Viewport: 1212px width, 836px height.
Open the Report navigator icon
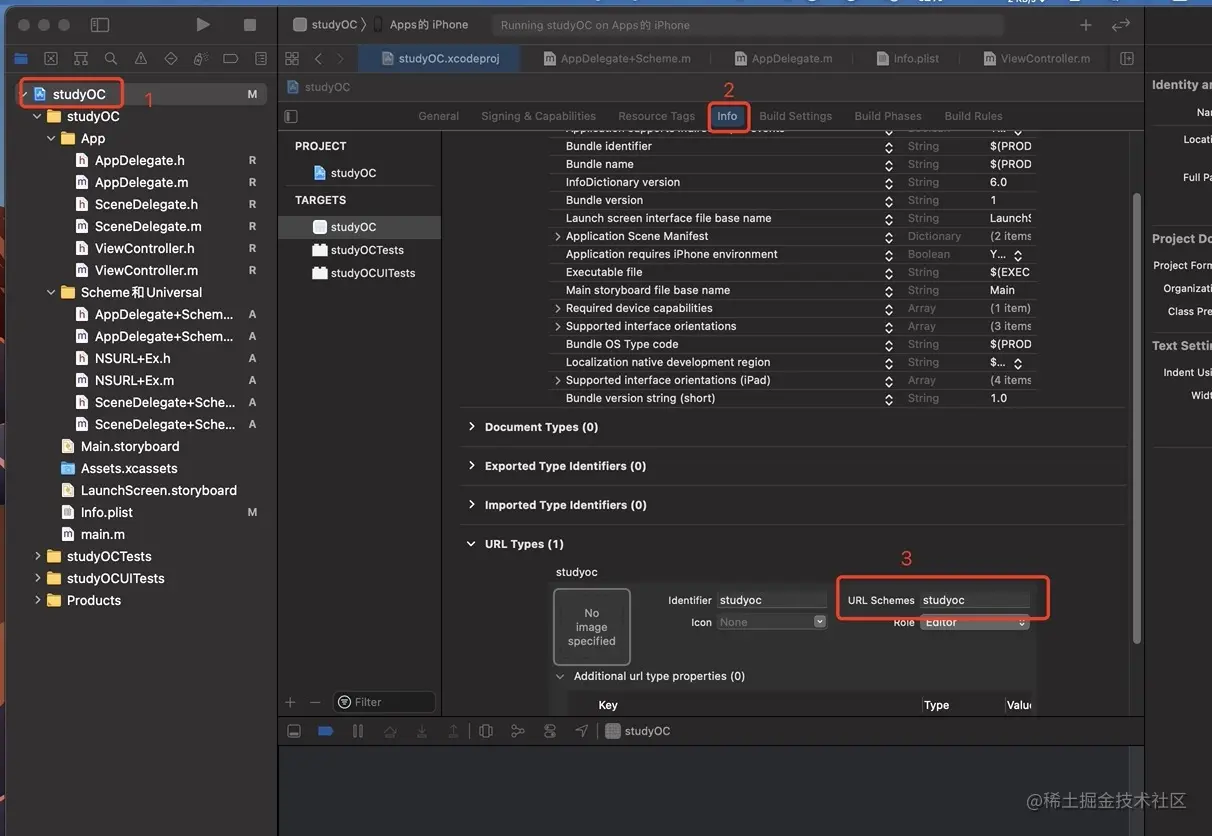pos(261,59)
